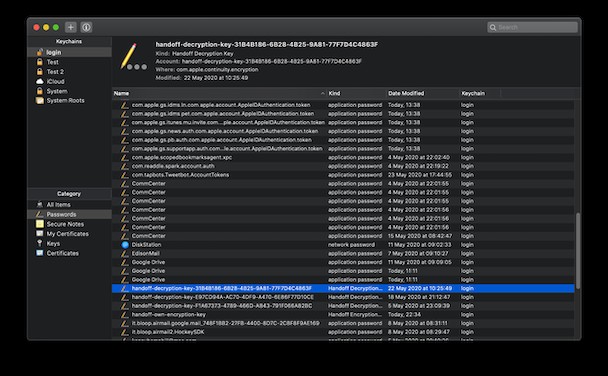Select the iCloud keychain
608x376 pixels.
click(x=70, y=81)
